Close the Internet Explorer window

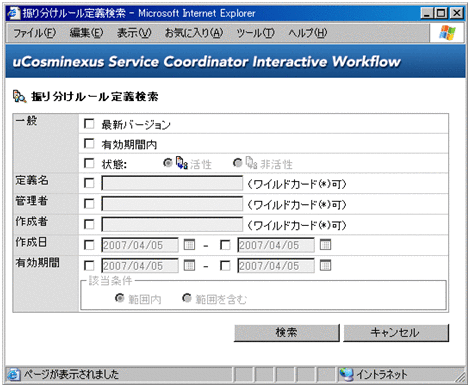[x=457, y=13]
